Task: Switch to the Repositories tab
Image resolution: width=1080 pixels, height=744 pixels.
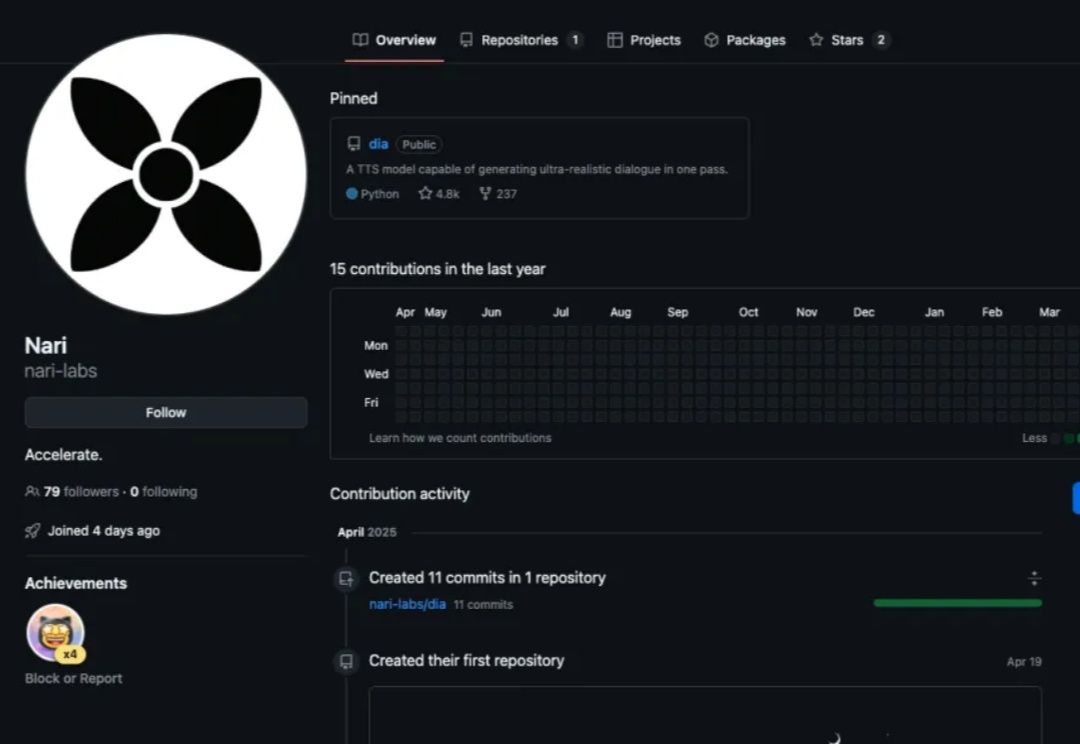Action: (521, 40)
